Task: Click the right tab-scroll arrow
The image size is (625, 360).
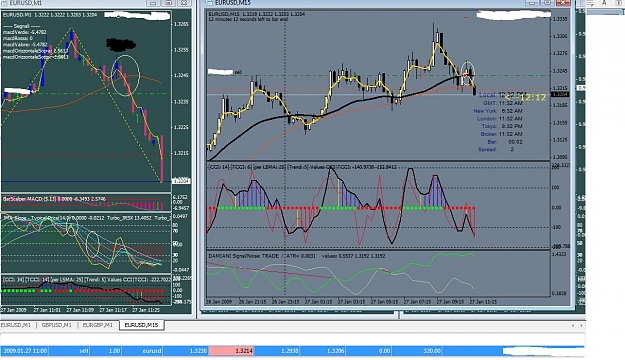Action: click(x=581, y=326)
